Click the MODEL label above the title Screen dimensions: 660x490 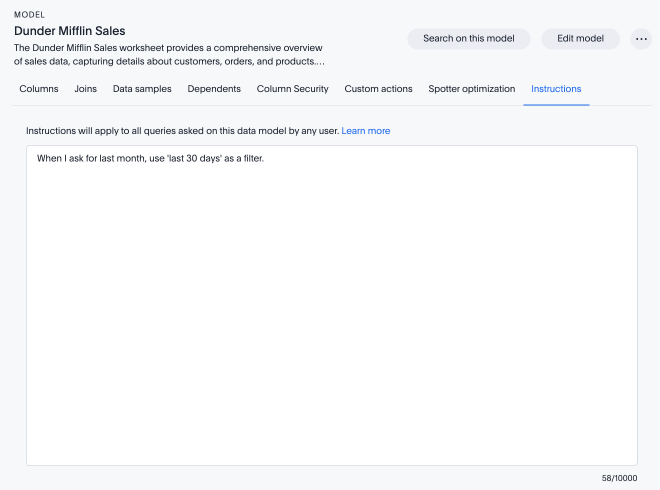(29, 15)
